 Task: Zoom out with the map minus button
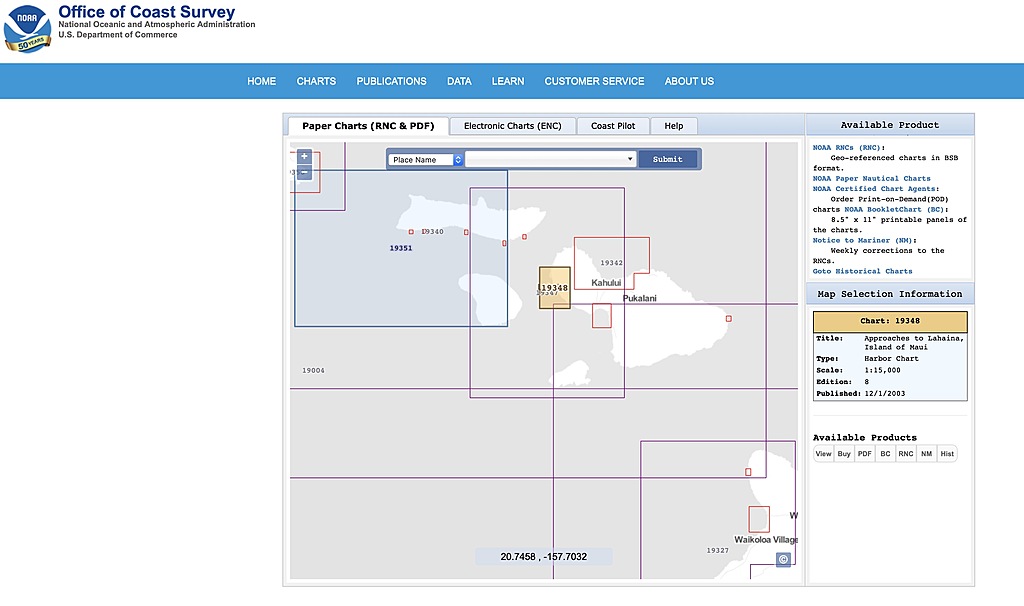pos(304,172)
